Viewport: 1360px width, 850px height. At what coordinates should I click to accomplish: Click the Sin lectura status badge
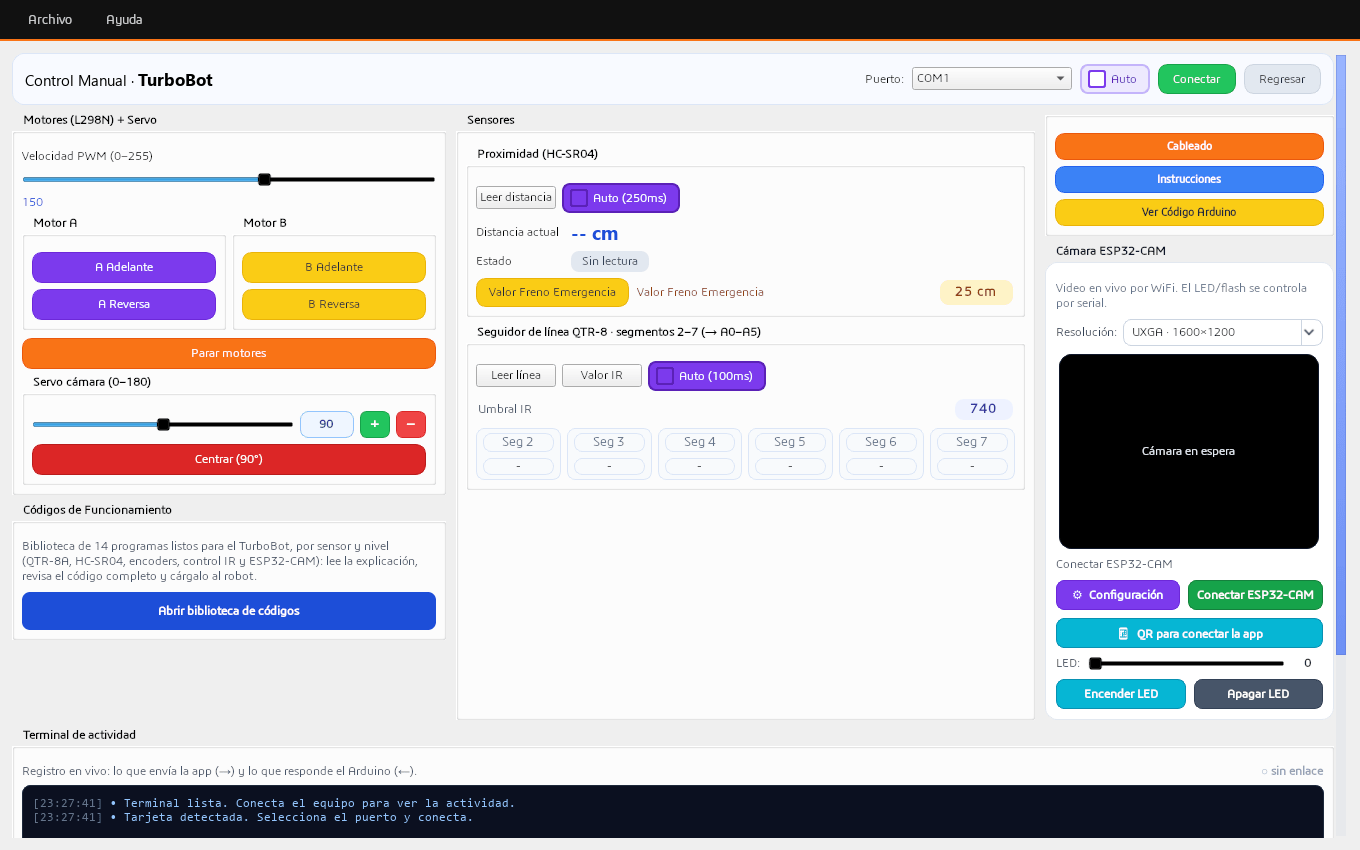pos(610,261)
